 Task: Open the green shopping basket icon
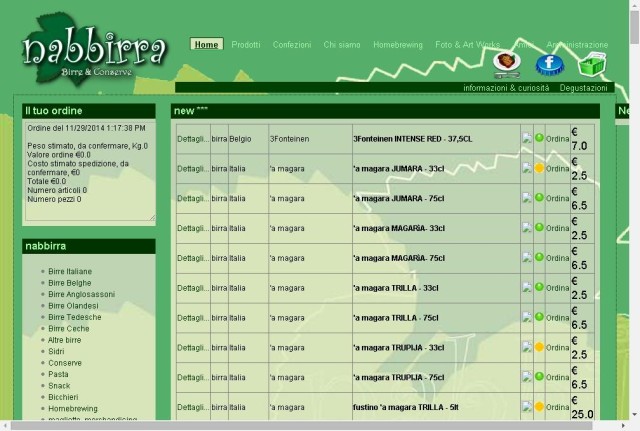pyautogui.click(x=592, y=64)
